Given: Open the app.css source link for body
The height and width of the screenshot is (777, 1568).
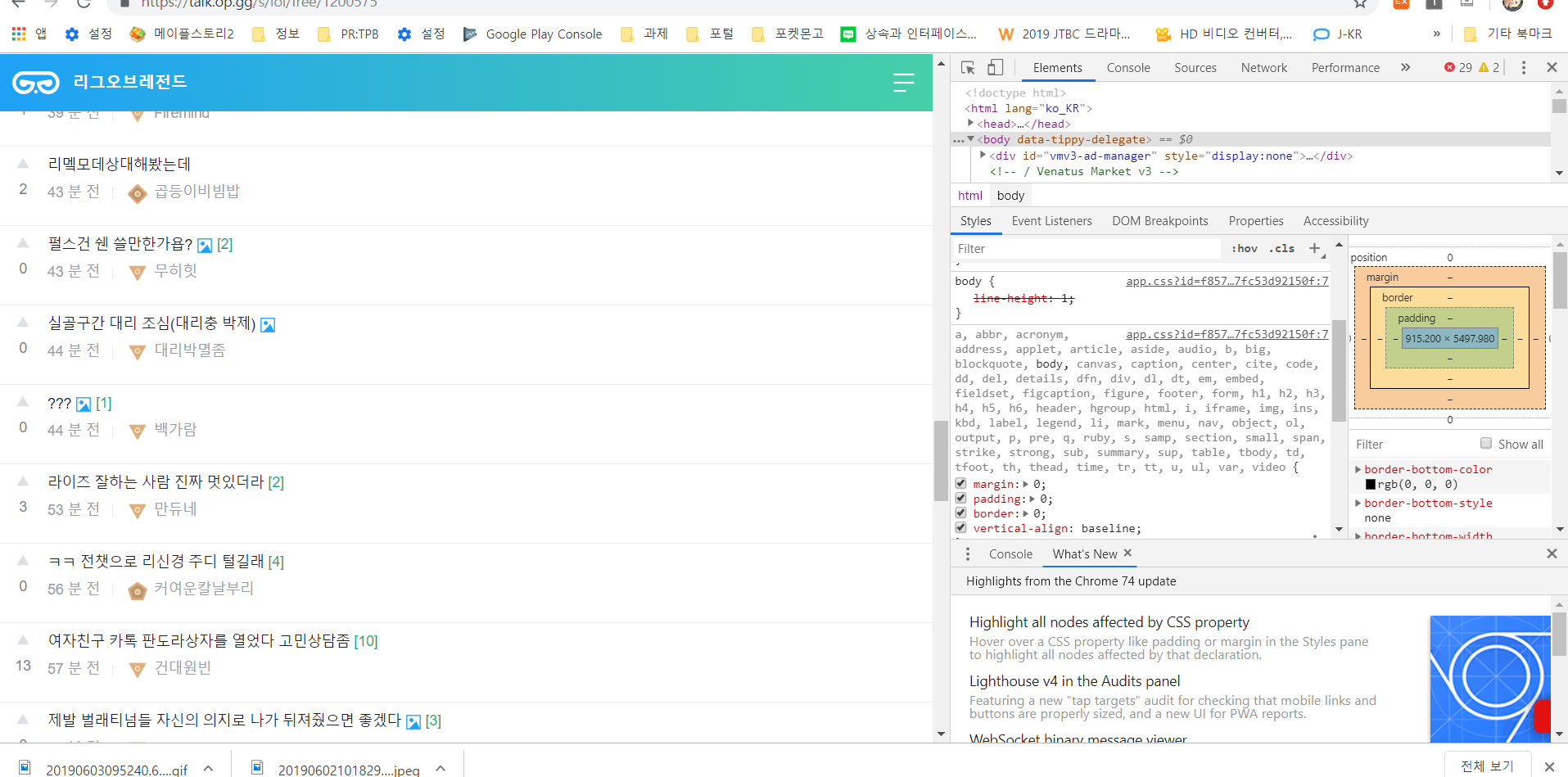Looking at the screenshot, I should point(1227,282).
